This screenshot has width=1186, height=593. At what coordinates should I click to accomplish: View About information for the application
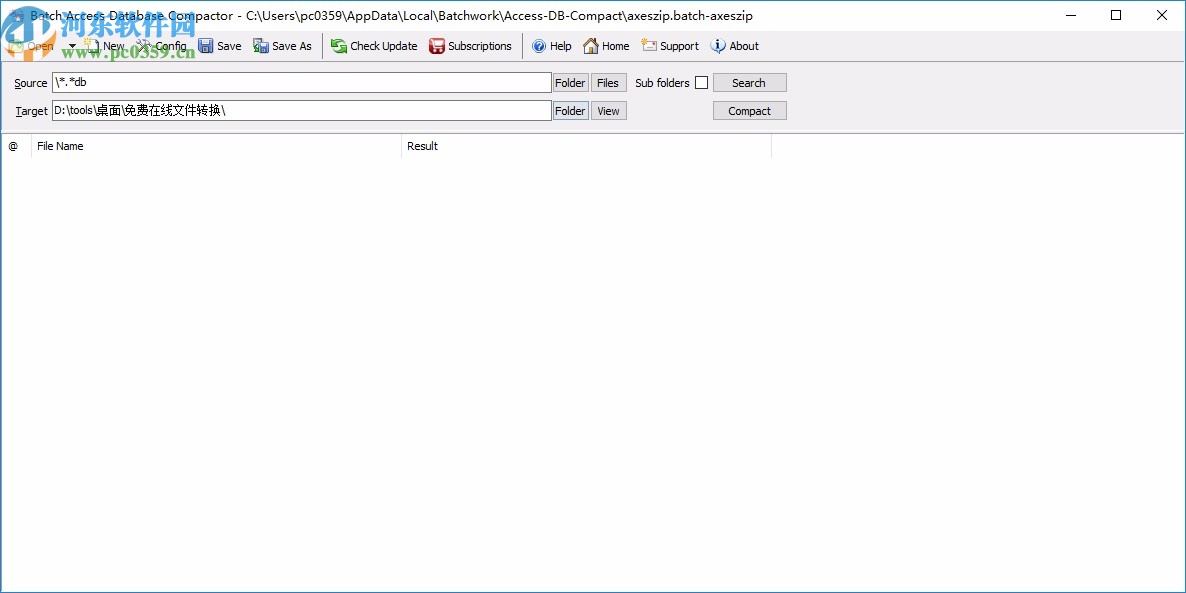click(734, 46)
